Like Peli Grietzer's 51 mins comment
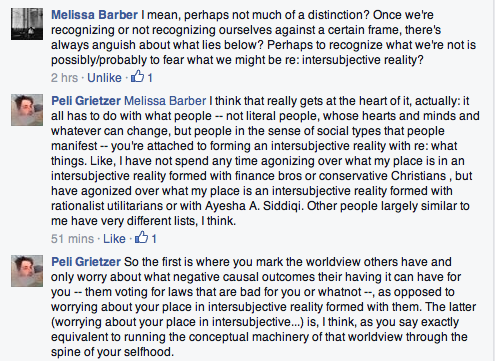 coord(114,239)
